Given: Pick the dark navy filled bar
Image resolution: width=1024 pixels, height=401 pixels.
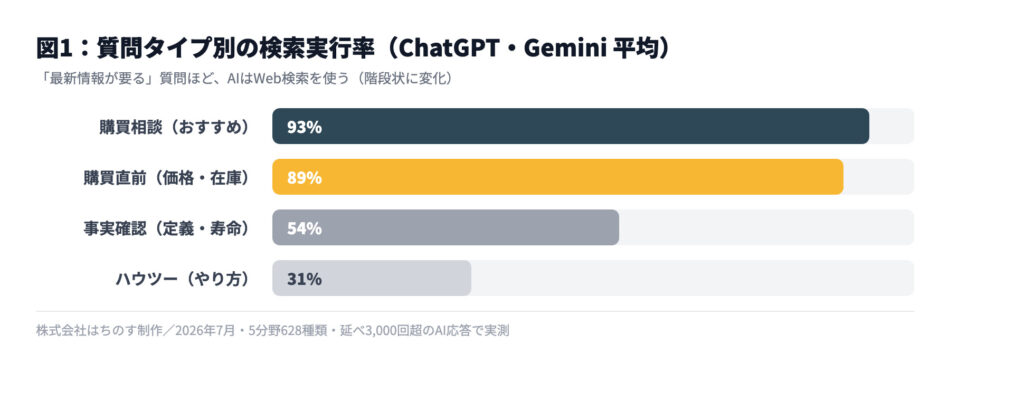Looking at the screenshot, I should point(571,126).
